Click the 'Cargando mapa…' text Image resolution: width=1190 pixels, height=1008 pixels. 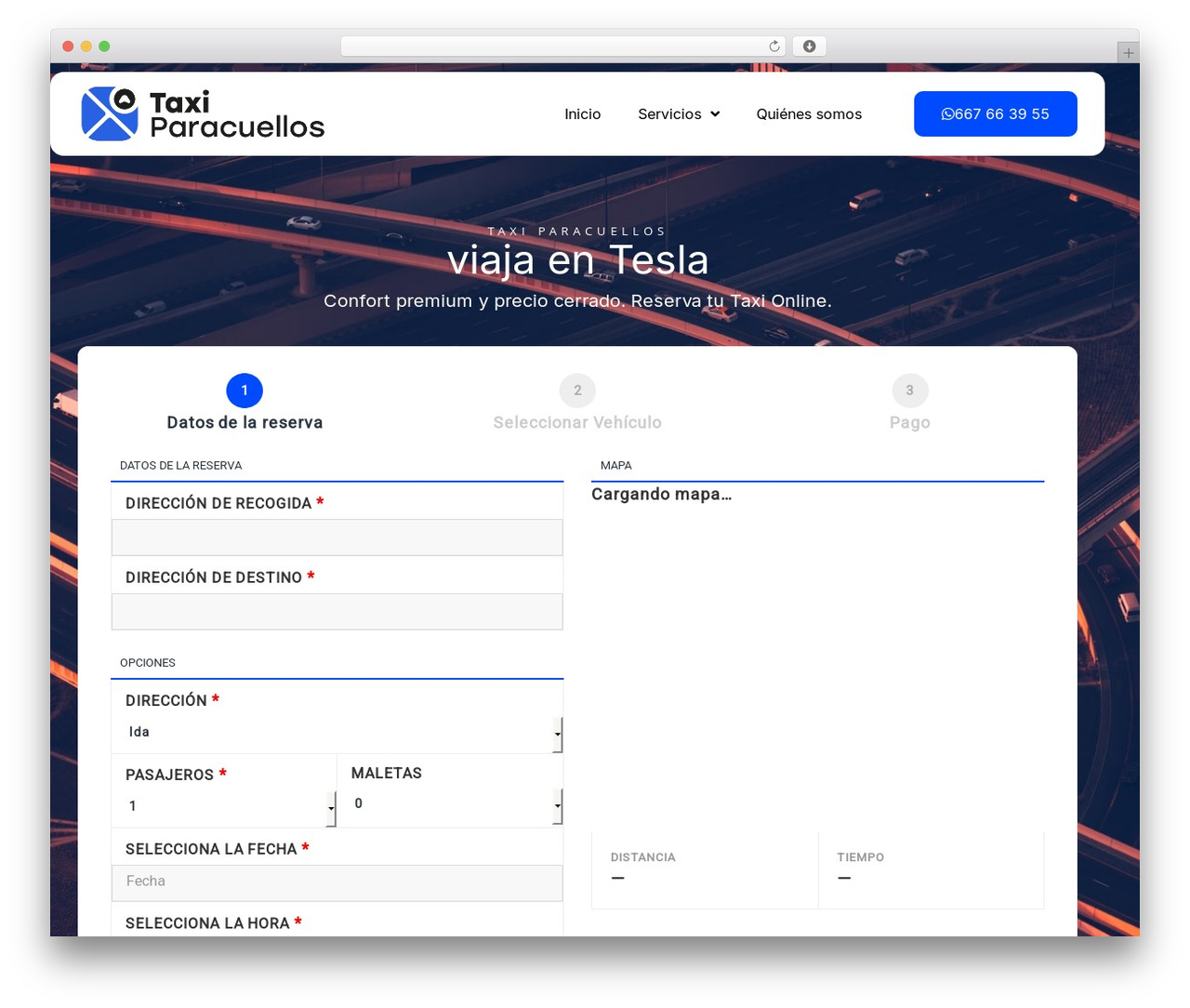(662, 494)
